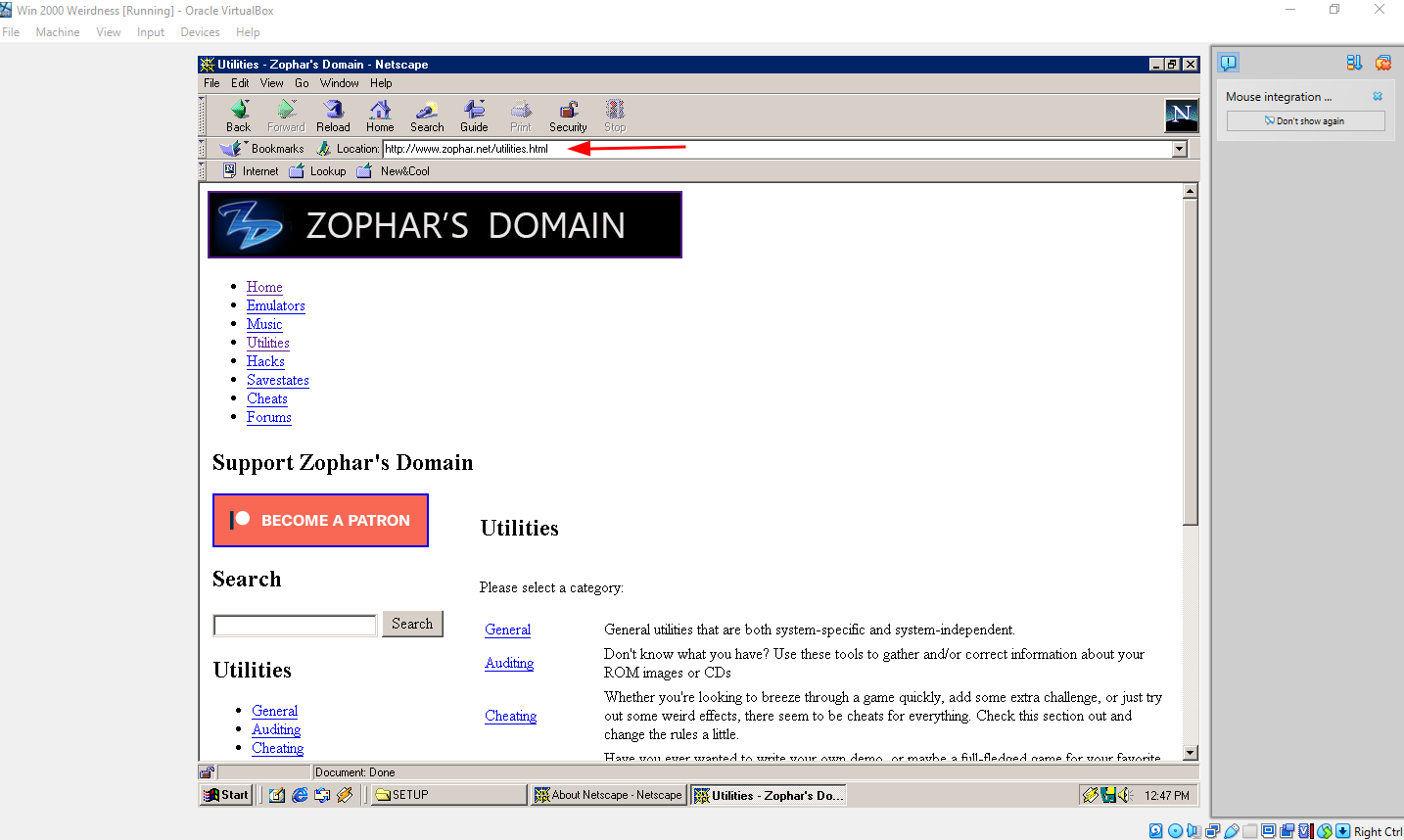Open the Emulators link
The image size is (1404, 840).
276,305
